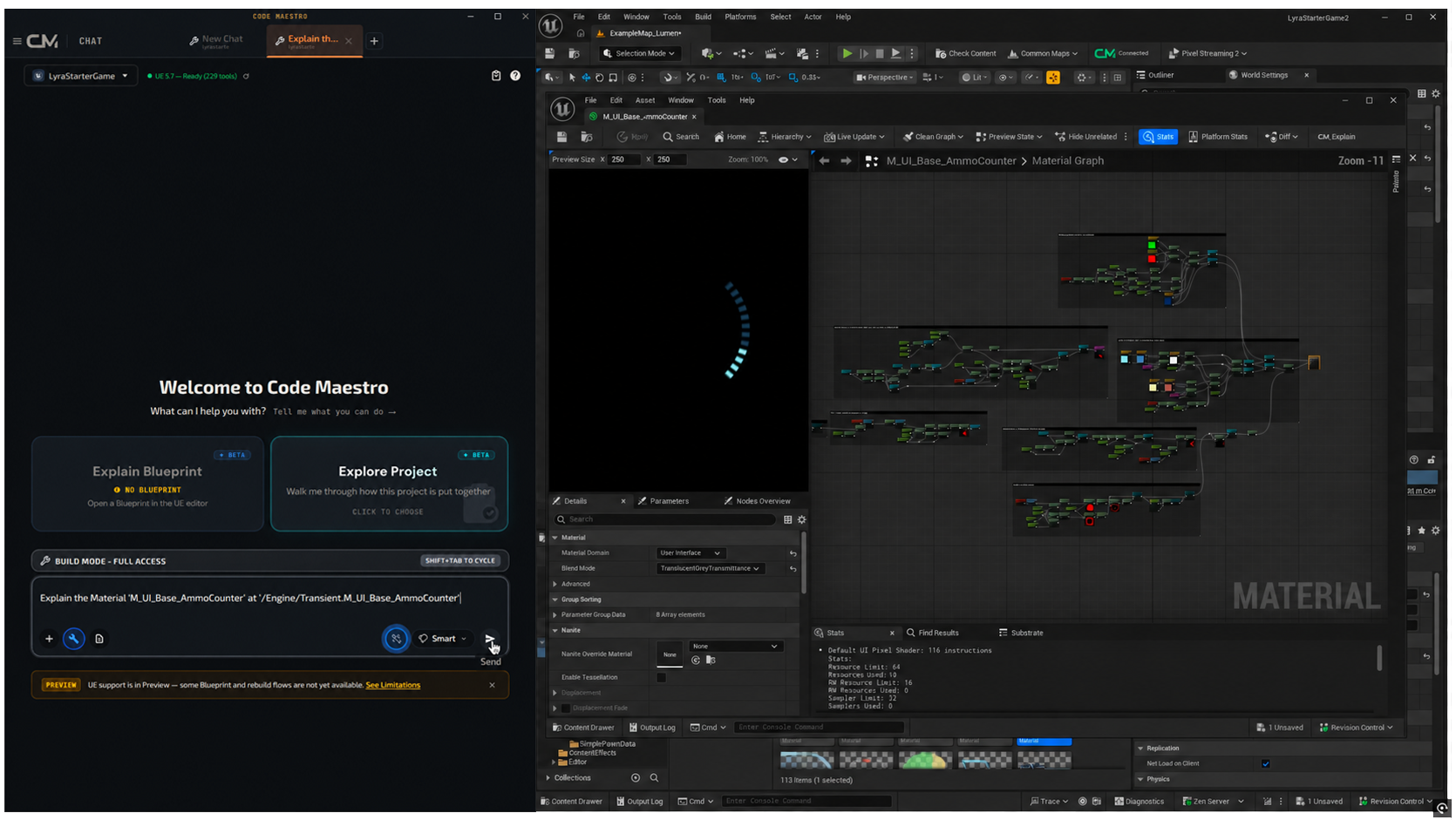Click the green material thumbnail in content browser

925,760
